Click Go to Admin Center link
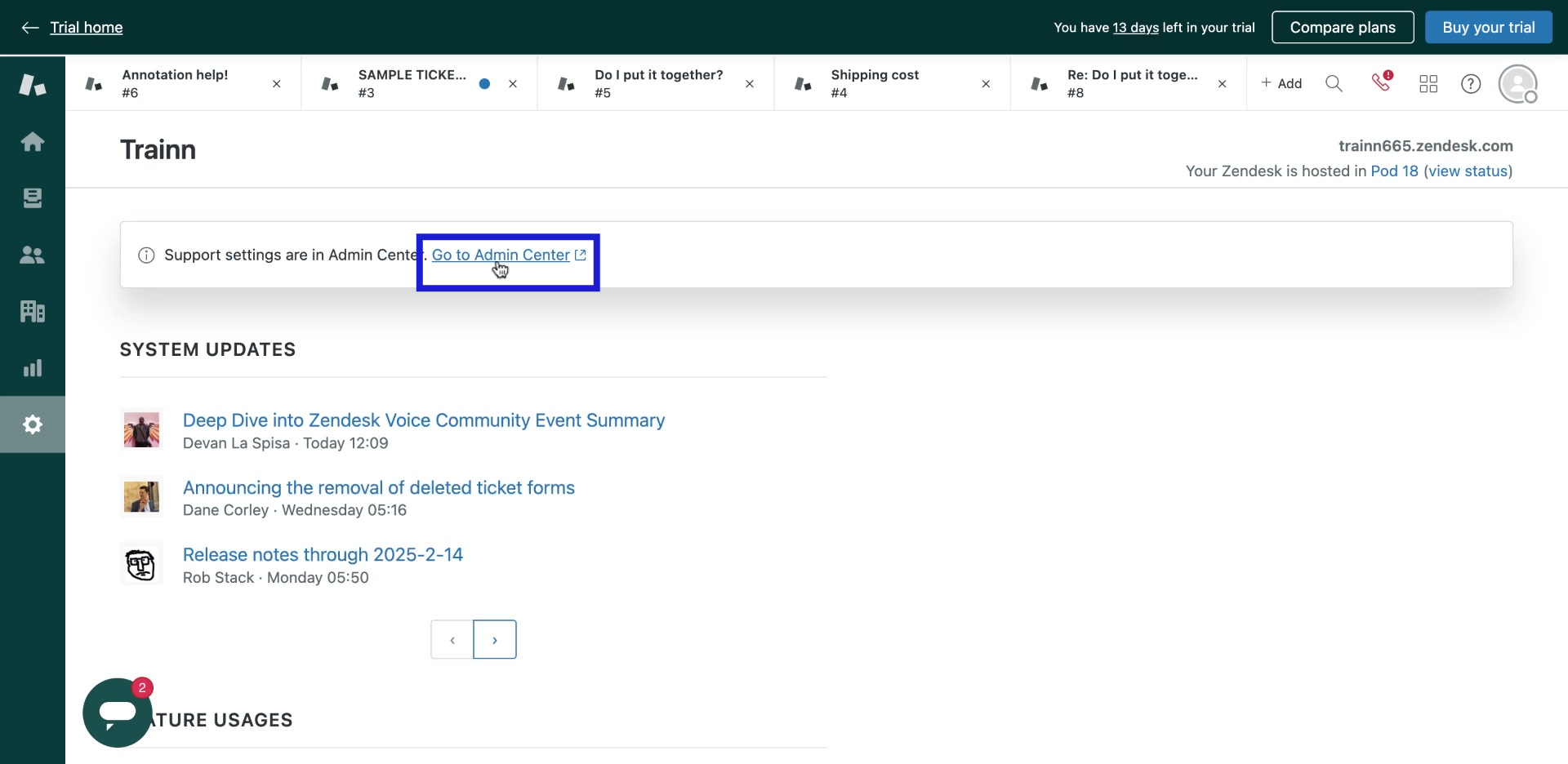The height and width of the screenshot is (764, 1568). point(501,255)
